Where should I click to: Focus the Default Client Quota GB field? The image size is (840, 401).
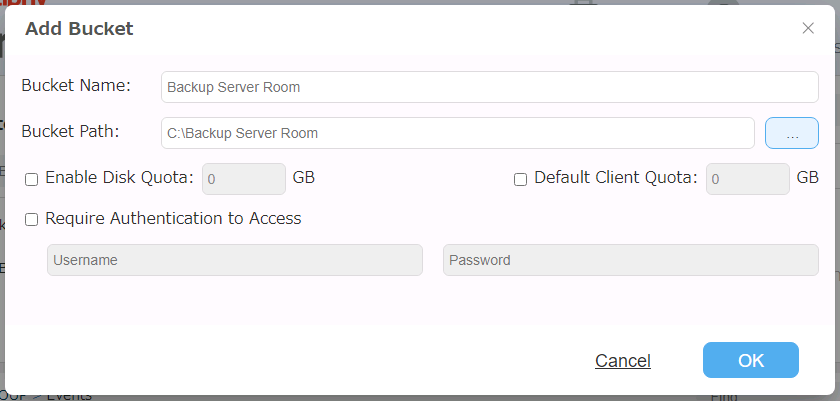pyautogui.click(x=747, y=179)
